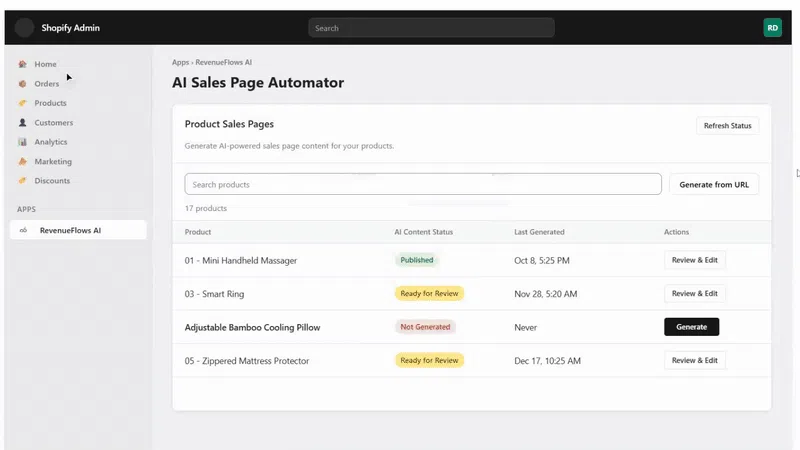Click the Discounts tag icon
This screenshot has width=800, height=450.
[22, 181]
